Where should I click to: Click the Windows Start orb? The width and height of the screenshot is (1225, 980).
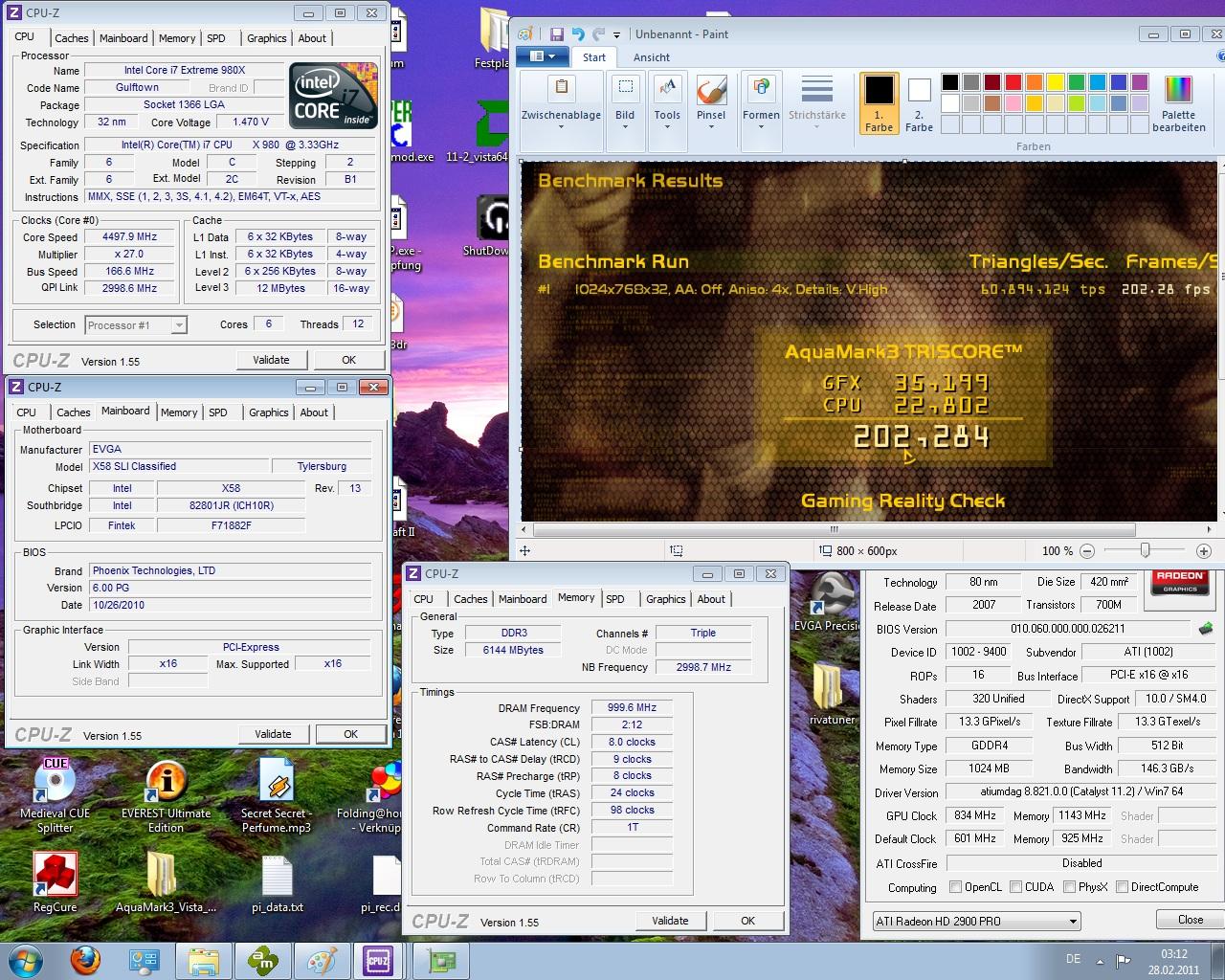[x=26, y=960]
